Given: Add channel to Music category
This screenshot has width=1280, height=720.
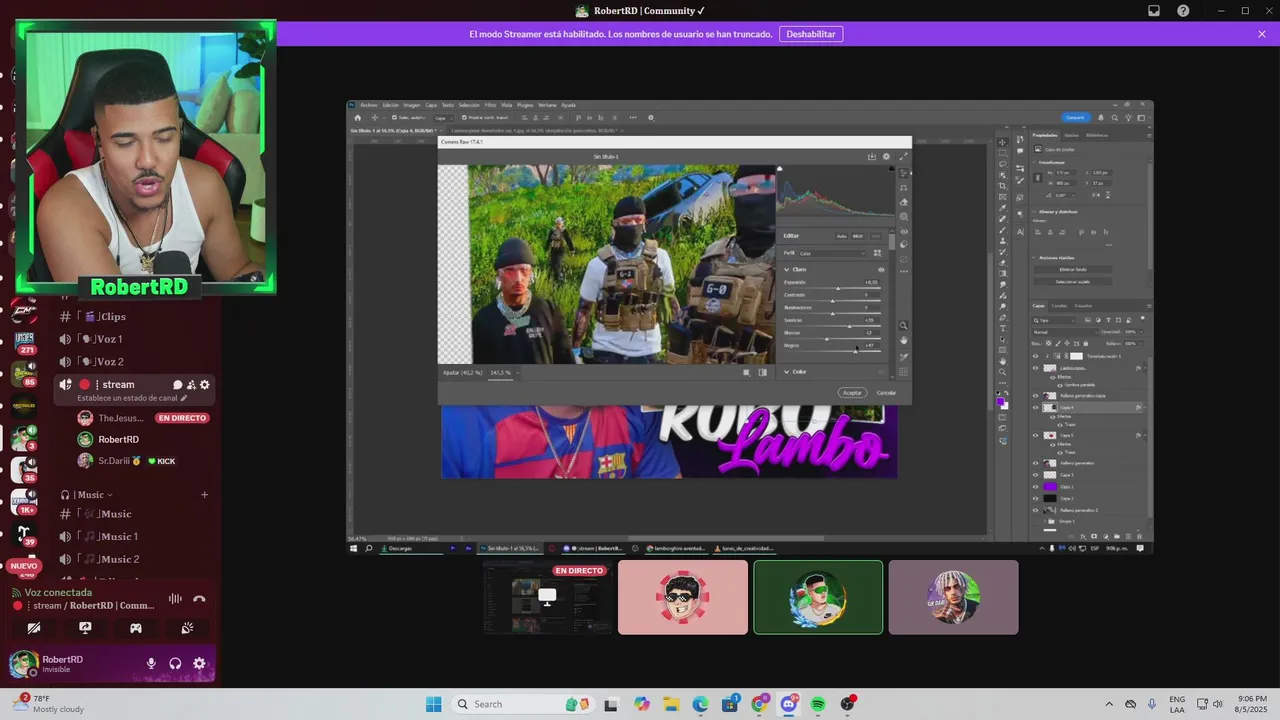Looking at the screenshot, I should tap(204, 495).
